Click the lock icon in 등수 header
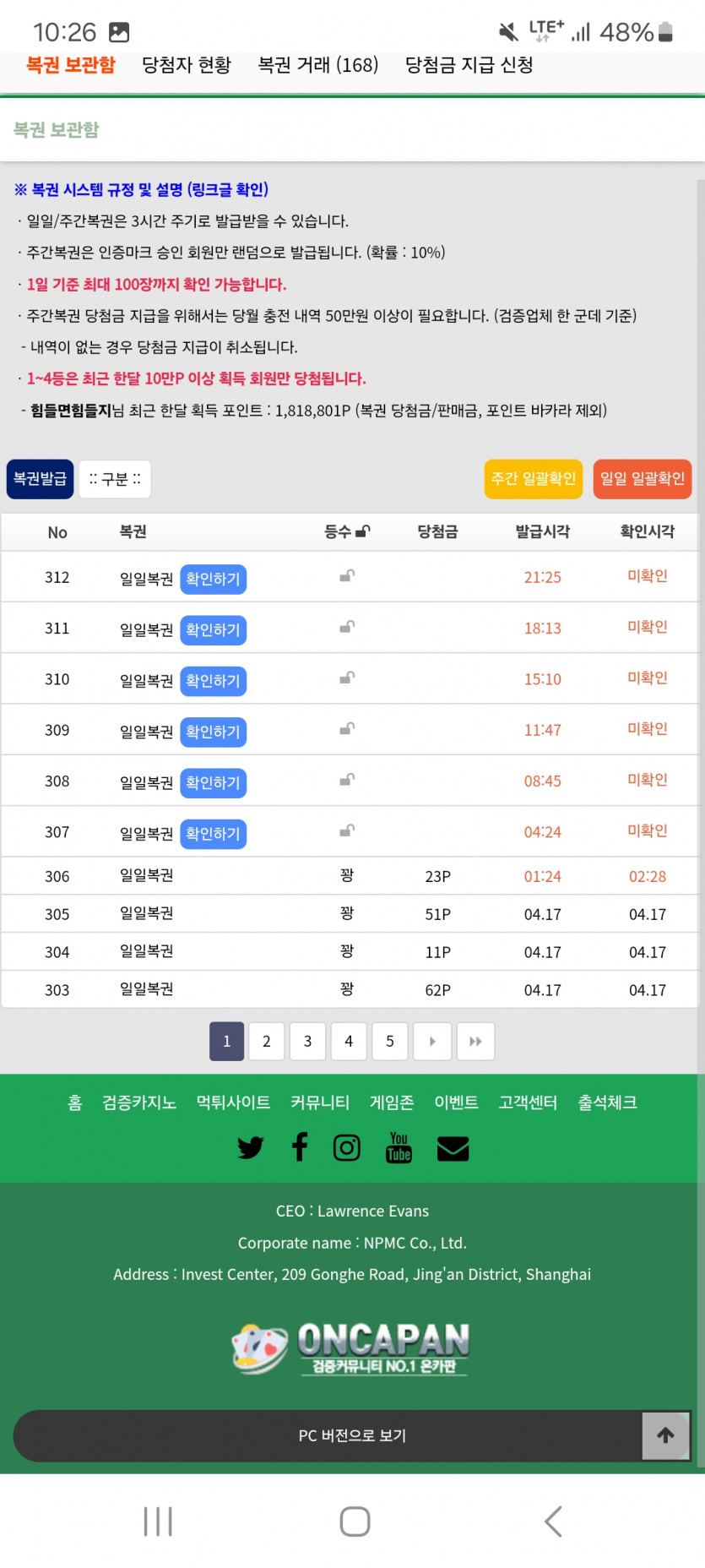The height and width of the screenshot is (1568, 705). 363,531
